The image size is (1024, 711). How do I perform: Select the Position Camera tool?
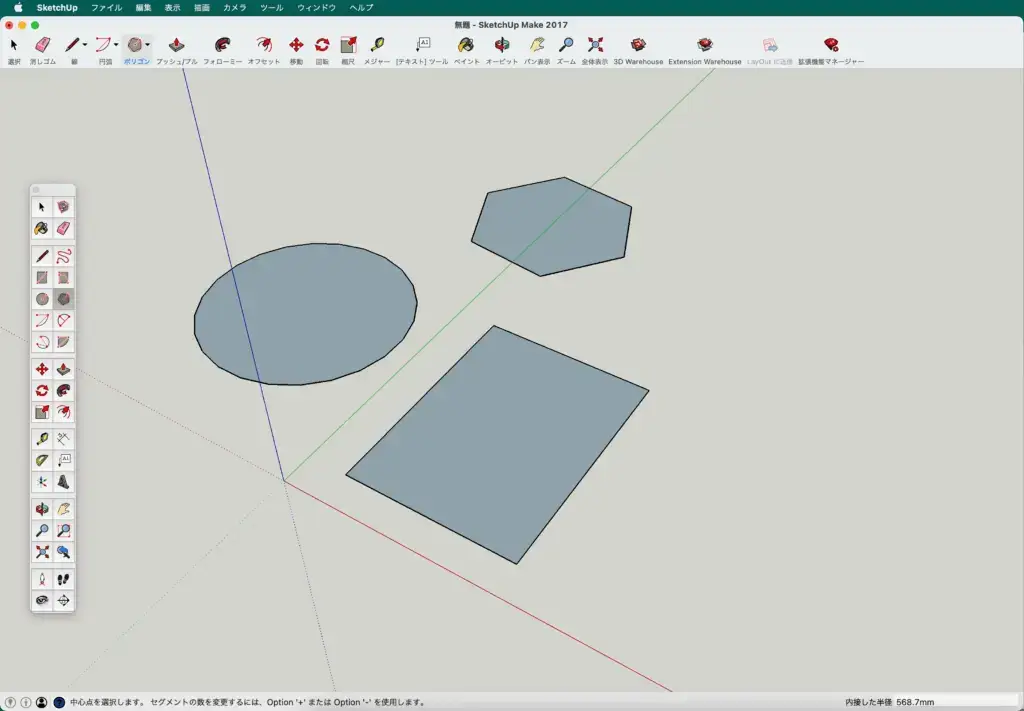(42, 579)
